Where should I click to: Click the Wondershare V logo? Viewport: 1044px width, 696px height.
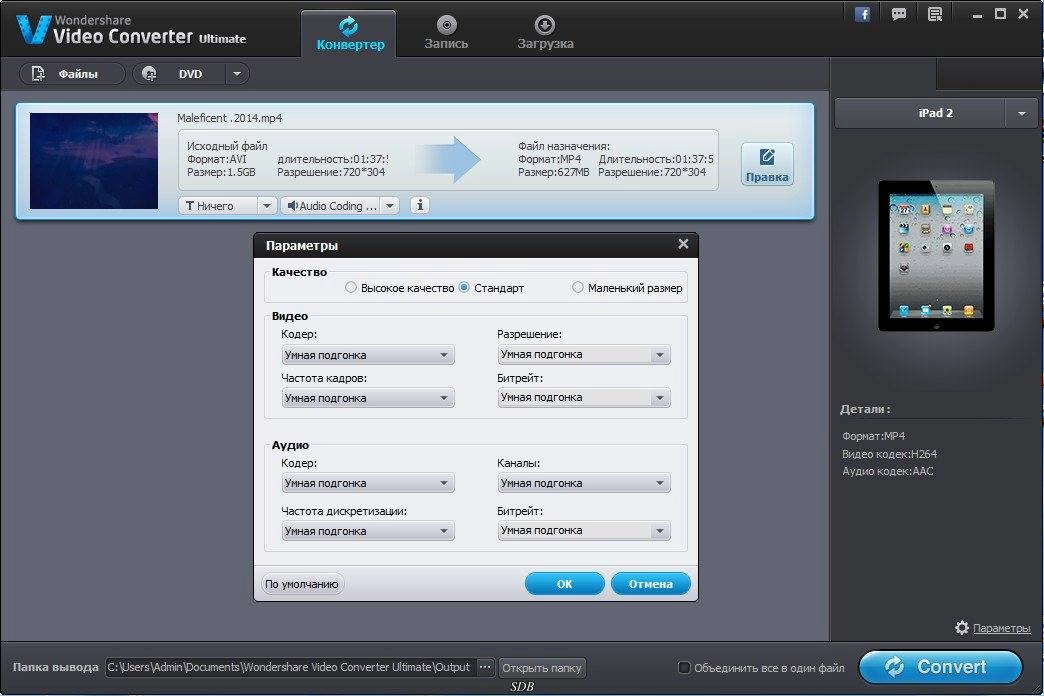pyautogui.click(x=33, y=30)
